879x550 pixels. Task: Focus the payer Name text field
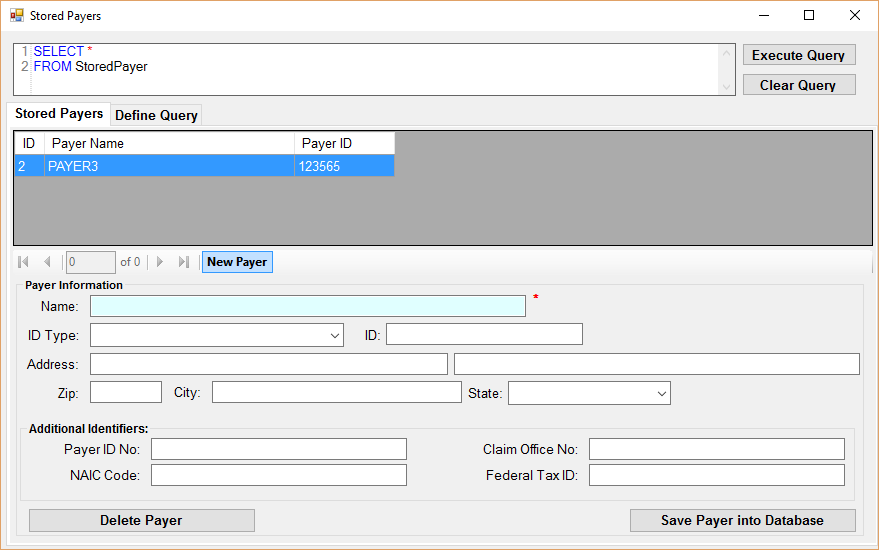pos(307,306)
